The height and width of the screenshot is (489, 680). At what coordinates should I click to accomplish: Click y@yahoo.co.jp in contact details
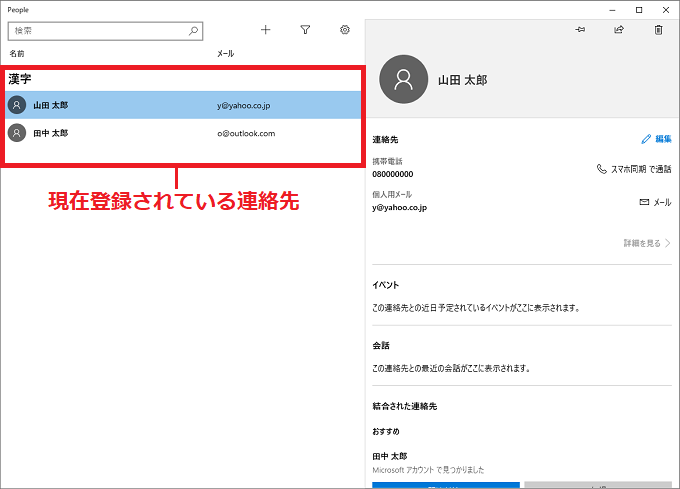pyautogui.click(x=399, y=208)
